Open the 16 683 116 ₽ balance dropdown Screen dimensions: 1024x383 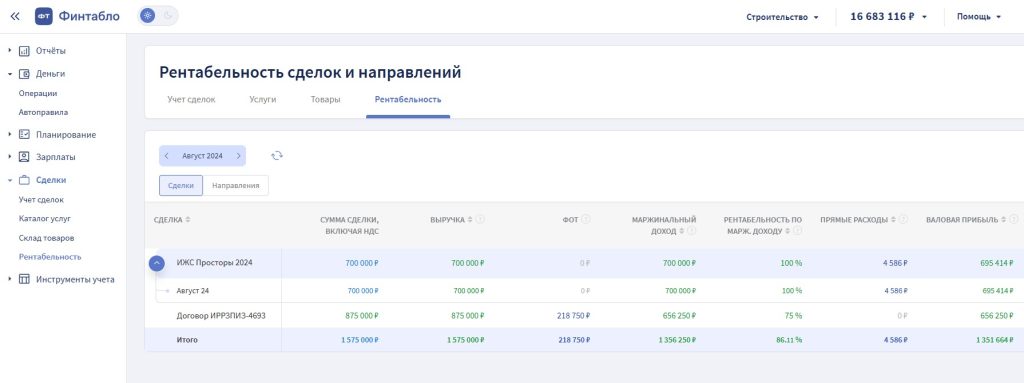(x=888, y=17)
